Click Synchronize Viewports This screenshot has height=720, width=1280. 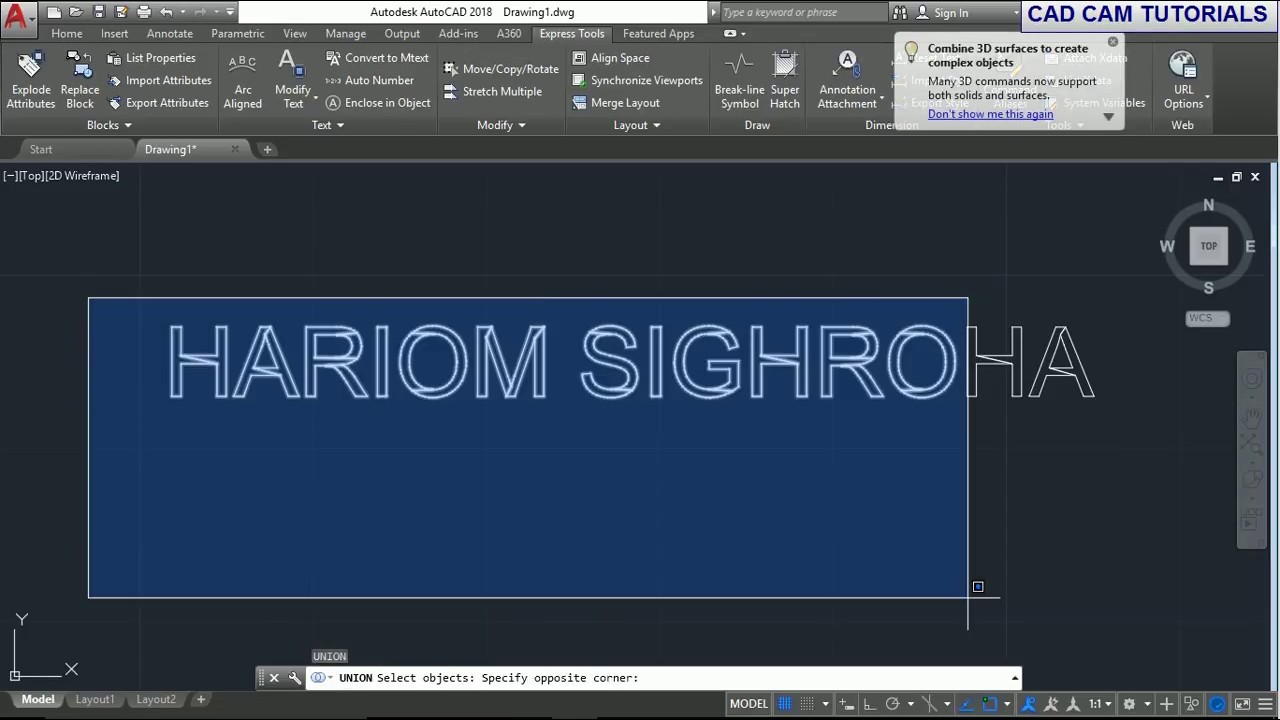637,80
